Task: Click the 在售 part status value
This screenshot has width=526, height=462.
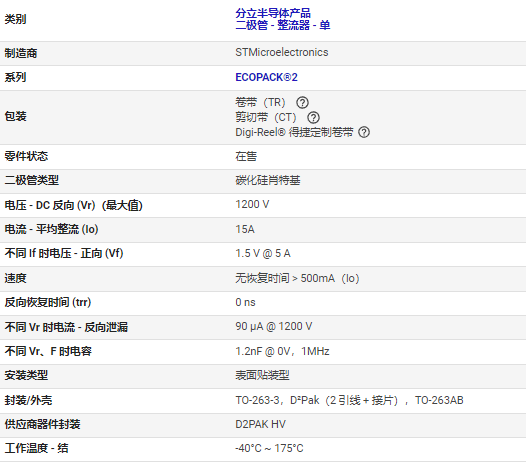Action: tap(246, 156)
